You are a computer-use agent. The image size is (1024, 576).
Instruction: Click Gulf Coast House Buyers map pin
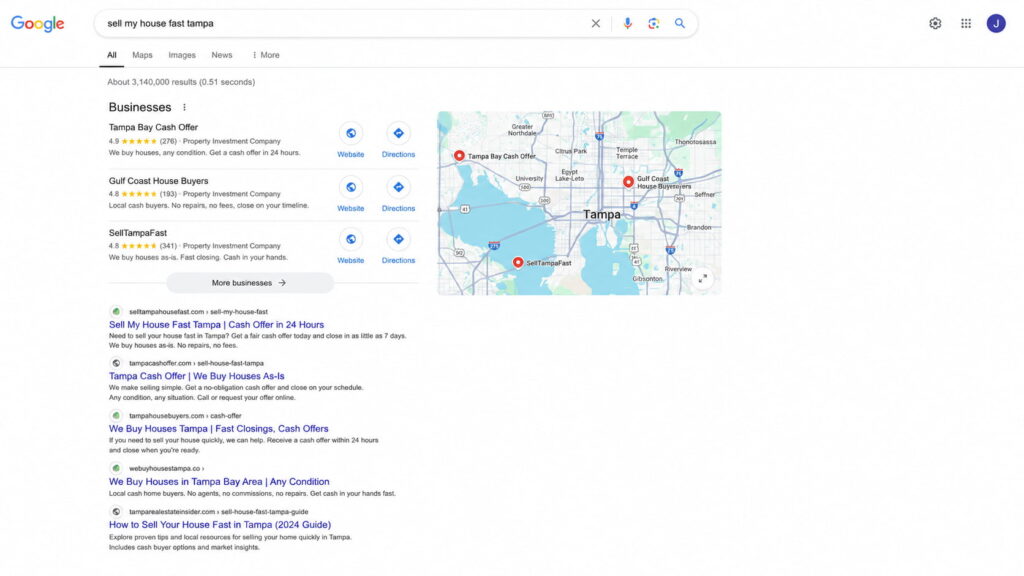point(628,182)
